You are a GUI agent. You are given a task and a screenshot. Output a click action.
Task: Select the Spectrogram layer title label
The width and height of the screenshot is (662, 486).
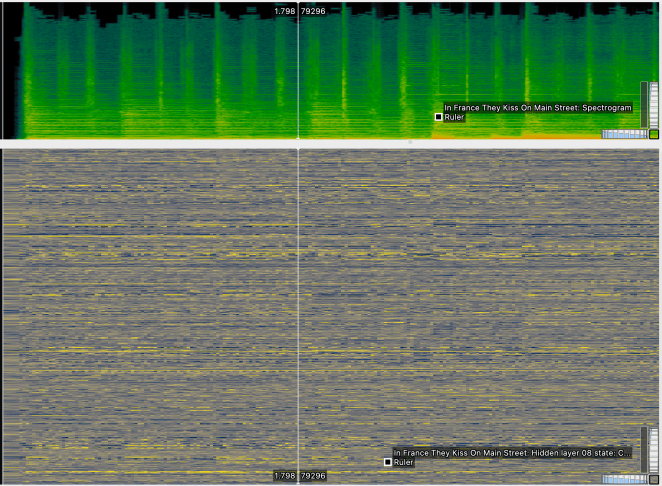(x=522, y=107)
